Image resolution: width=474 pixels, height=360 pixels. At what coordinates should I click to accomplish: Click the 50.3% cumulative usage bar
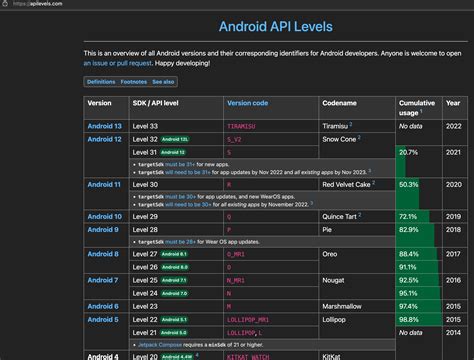click(407, 194)
